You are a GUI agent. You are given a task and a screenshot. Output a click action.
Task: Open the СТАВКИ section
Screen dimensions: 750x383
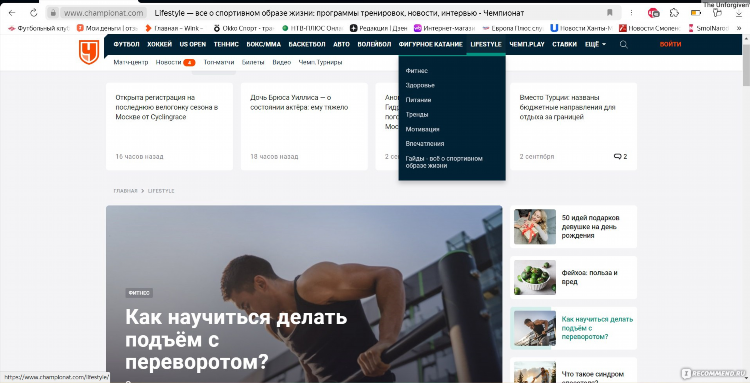(x=564, y=44)
